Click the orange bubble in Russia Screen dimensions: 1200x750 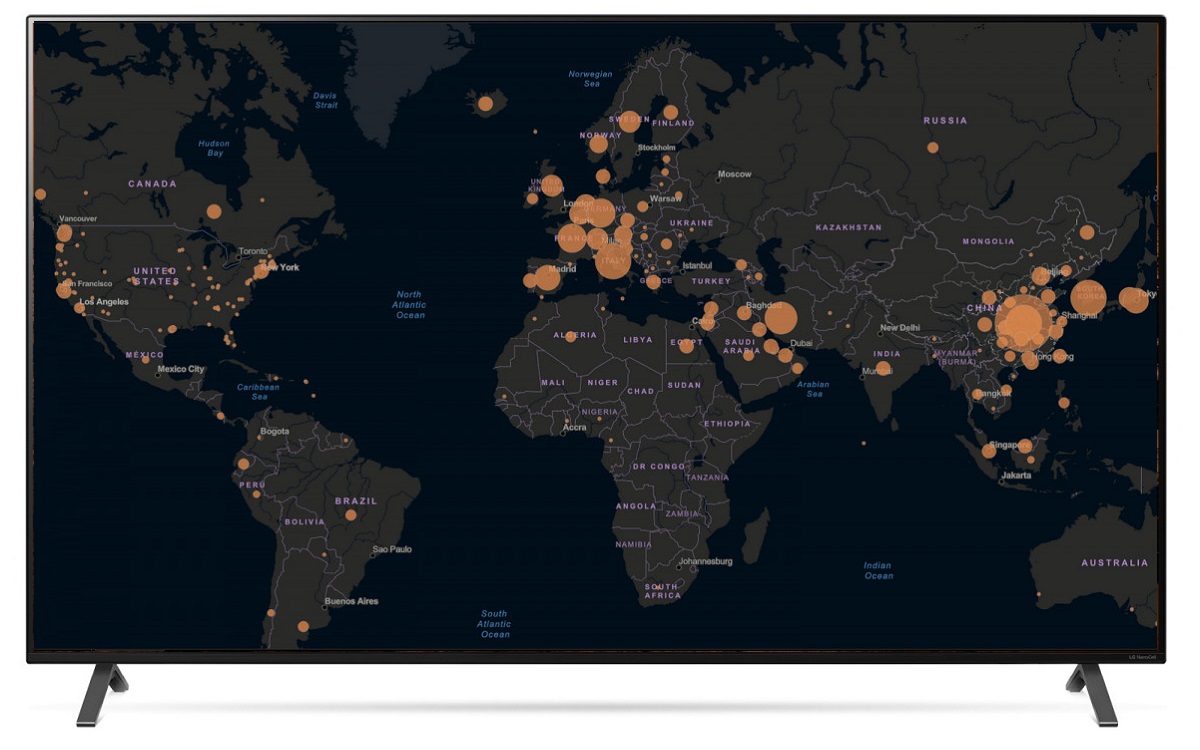point(932,147)
